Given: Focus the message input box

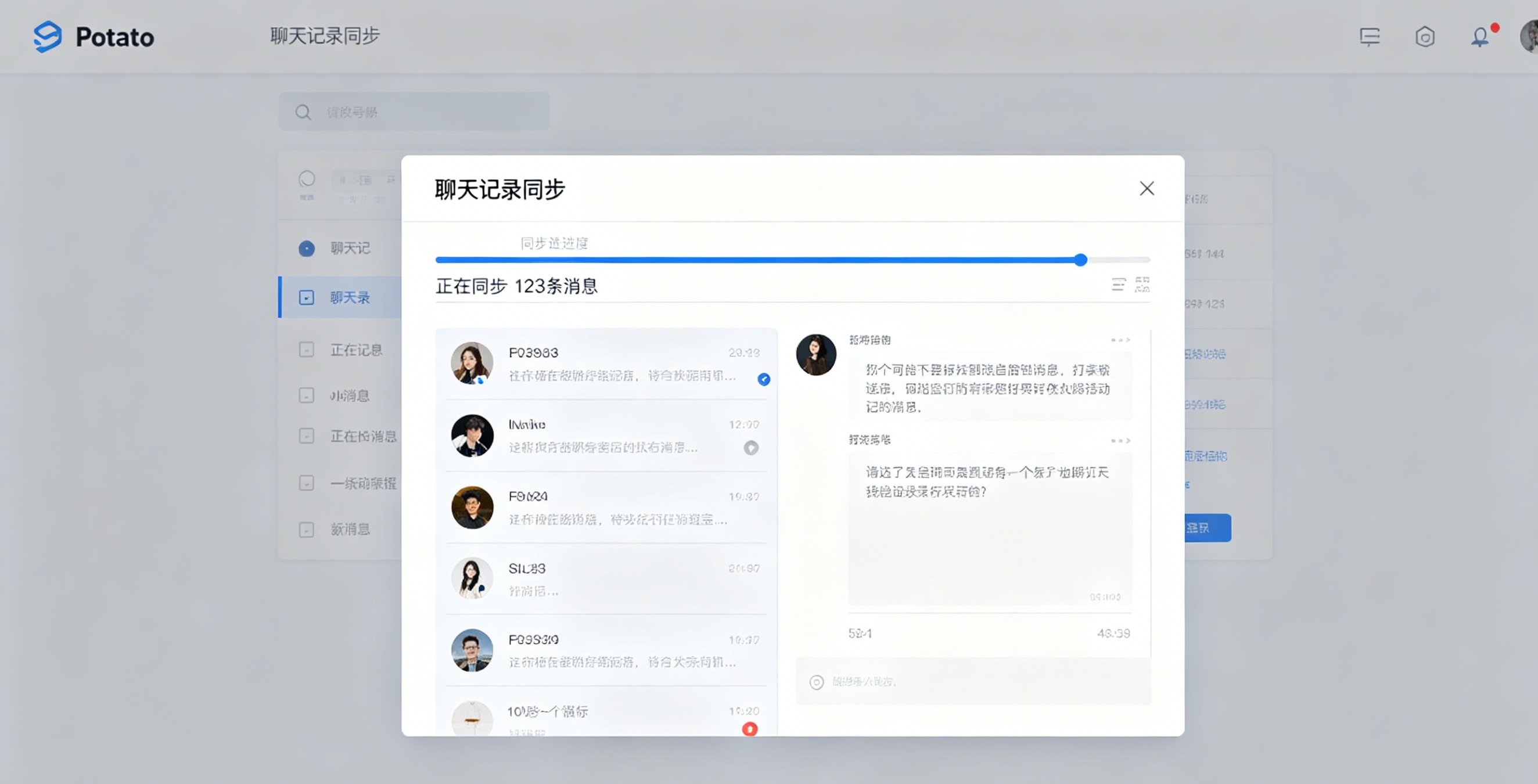Looking at the screenshot, I should (973, 681).
